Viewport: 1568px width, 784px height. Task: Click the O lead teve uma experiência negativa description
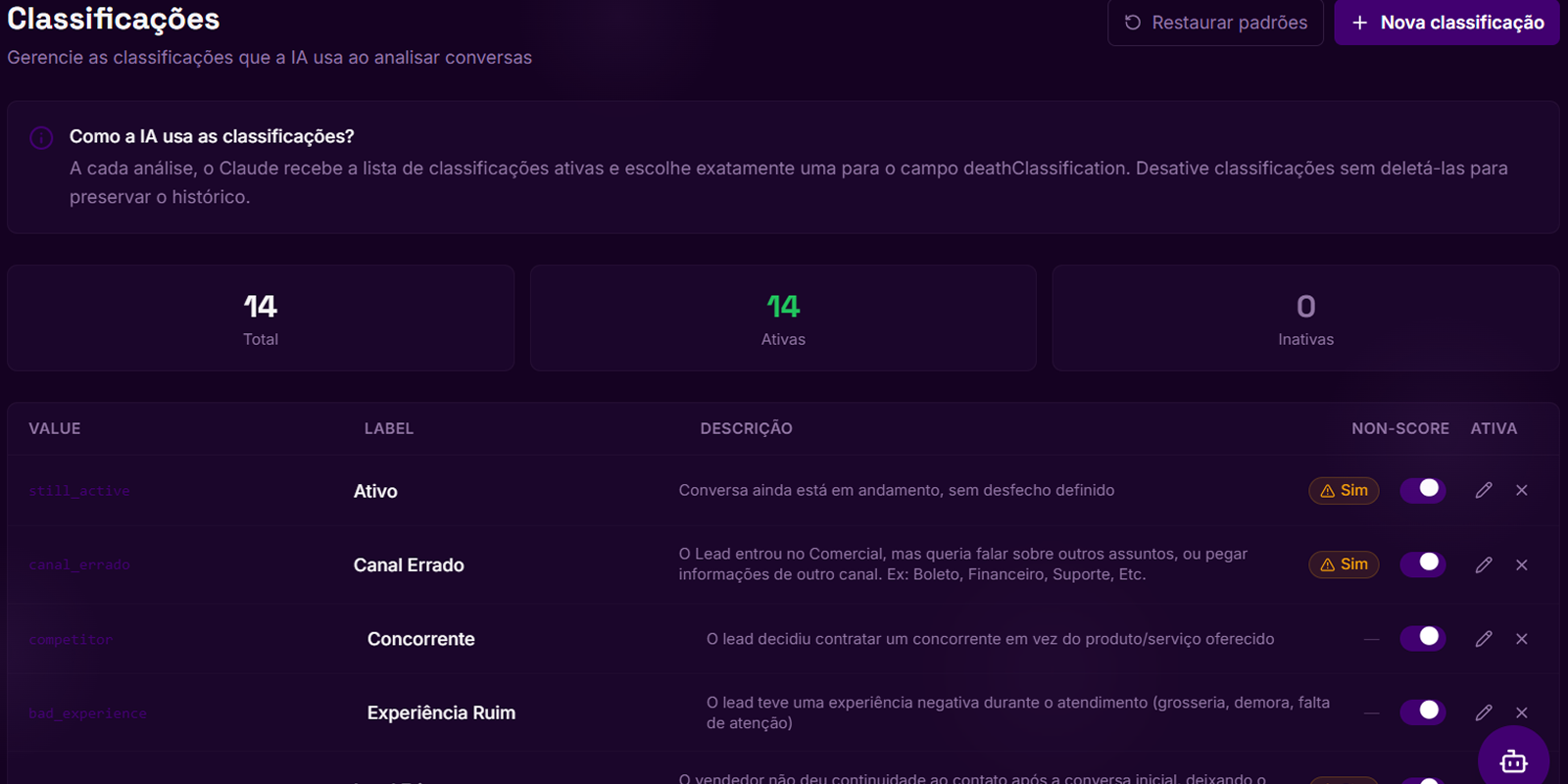coord(1018,712)
